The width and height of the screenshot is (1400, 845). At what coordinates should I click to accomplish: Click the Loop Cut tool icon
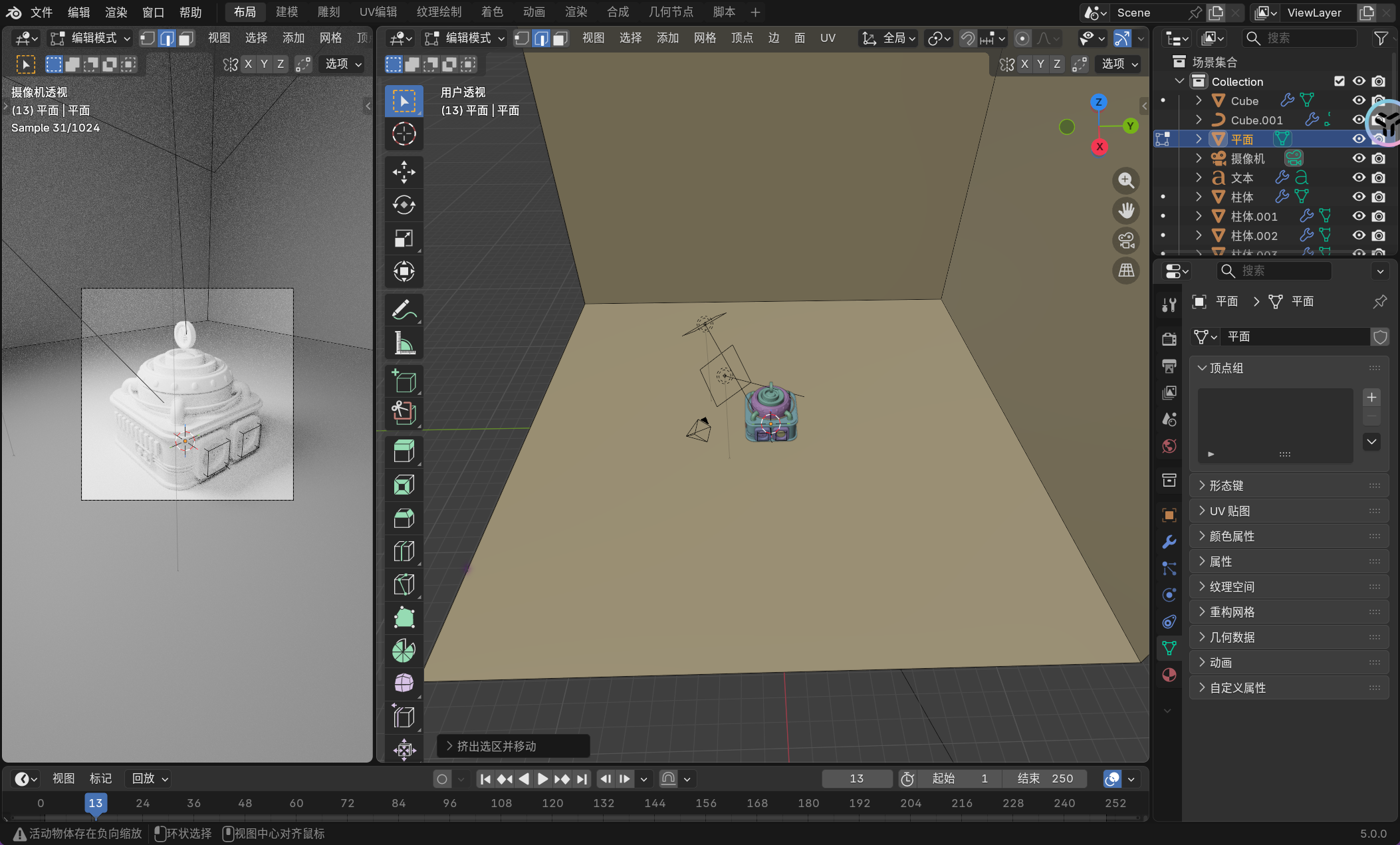point(404,551)
